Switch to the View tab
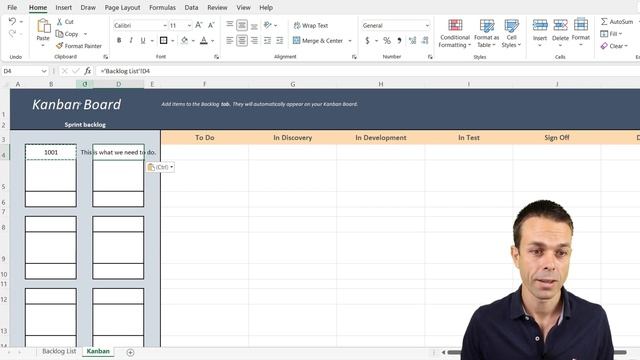This screenshot has height=360, width=640. coord(243,7)
